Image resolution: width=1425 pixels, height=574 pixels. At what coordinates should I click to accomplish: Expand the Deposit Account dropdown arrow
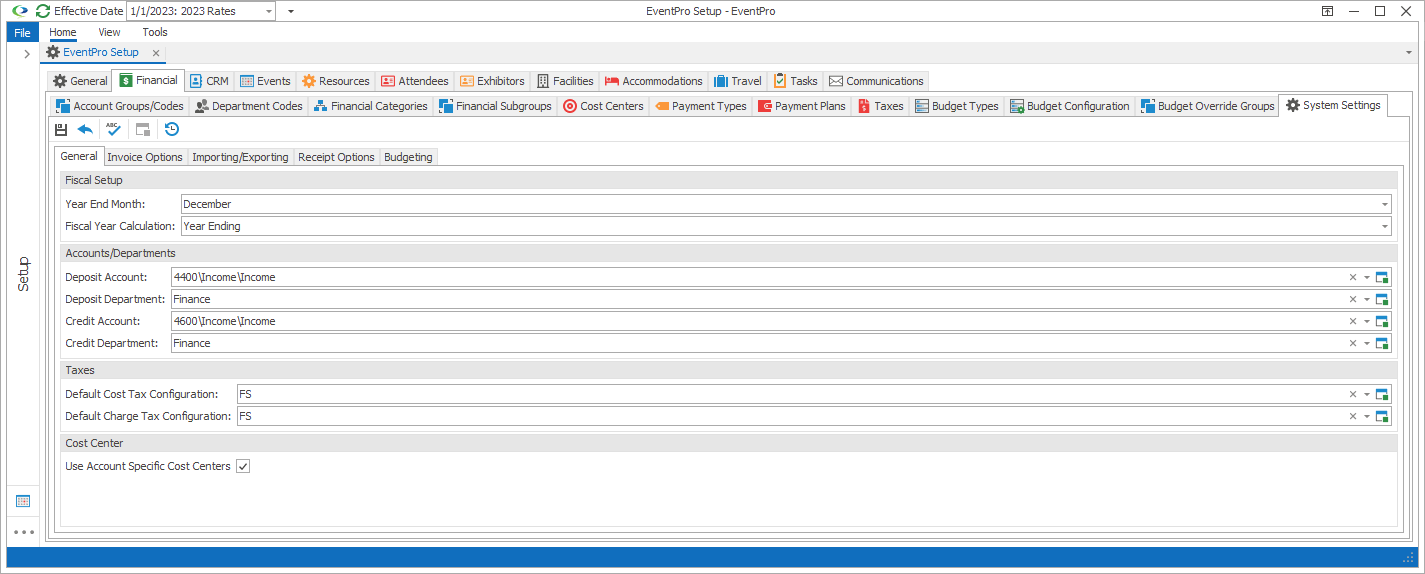1367,277
